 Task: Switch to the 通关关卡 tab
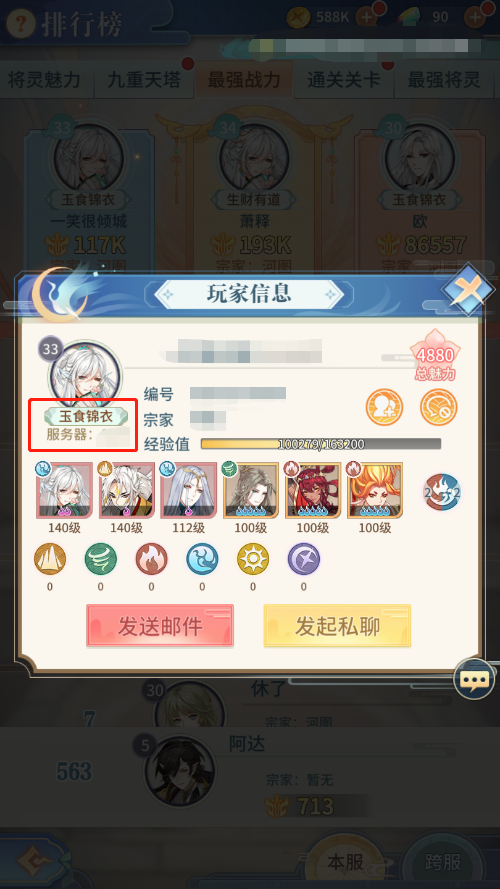click(344, 80)
